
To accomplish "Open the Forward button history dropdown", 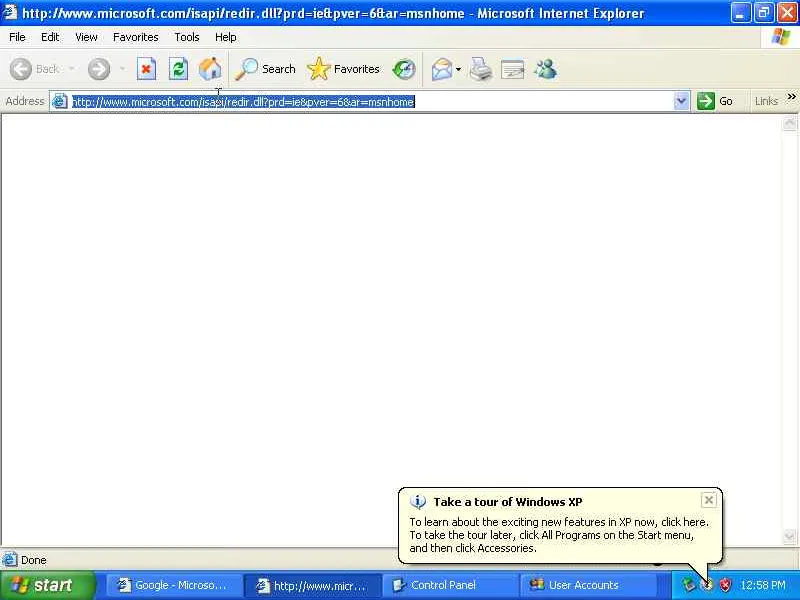I will (122, 69).
